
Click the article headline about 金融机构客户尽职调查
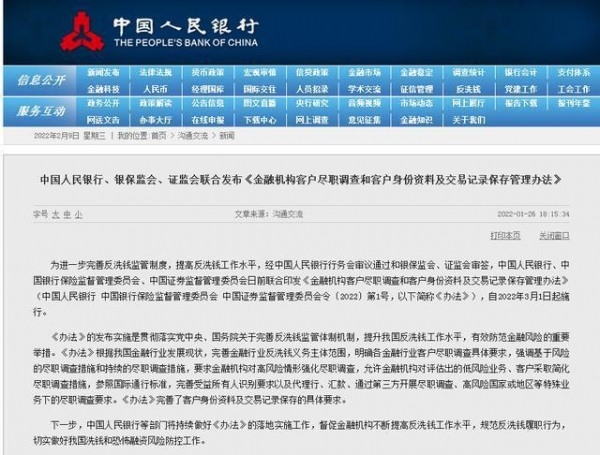click(301, 179)
